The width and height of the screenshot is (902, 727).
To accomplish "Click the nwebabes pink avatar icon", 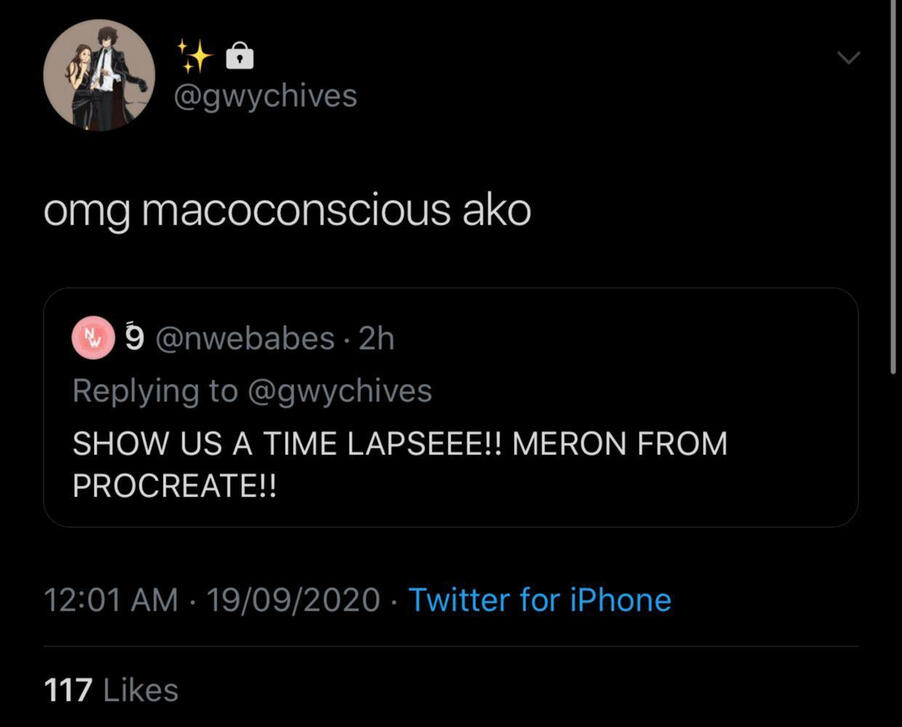I will [x=92, y=339].
